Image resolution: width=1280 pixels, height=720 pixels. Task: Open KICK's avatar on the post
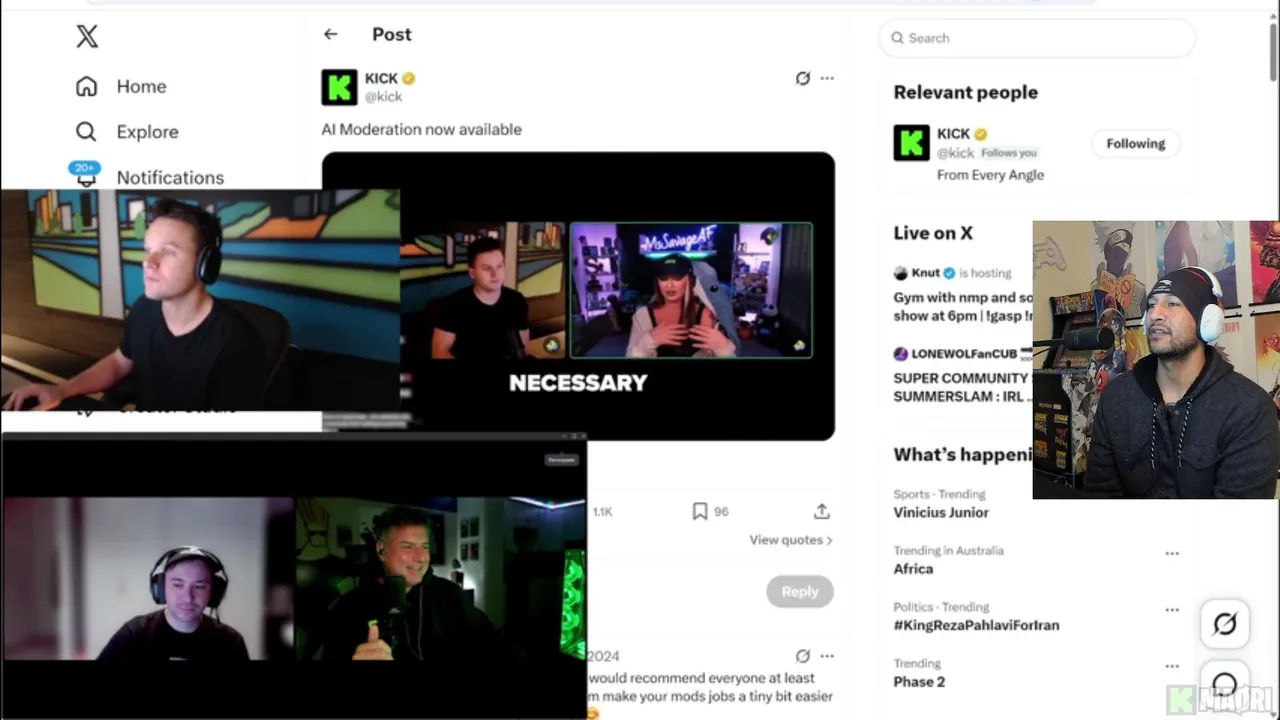[339, 87]
